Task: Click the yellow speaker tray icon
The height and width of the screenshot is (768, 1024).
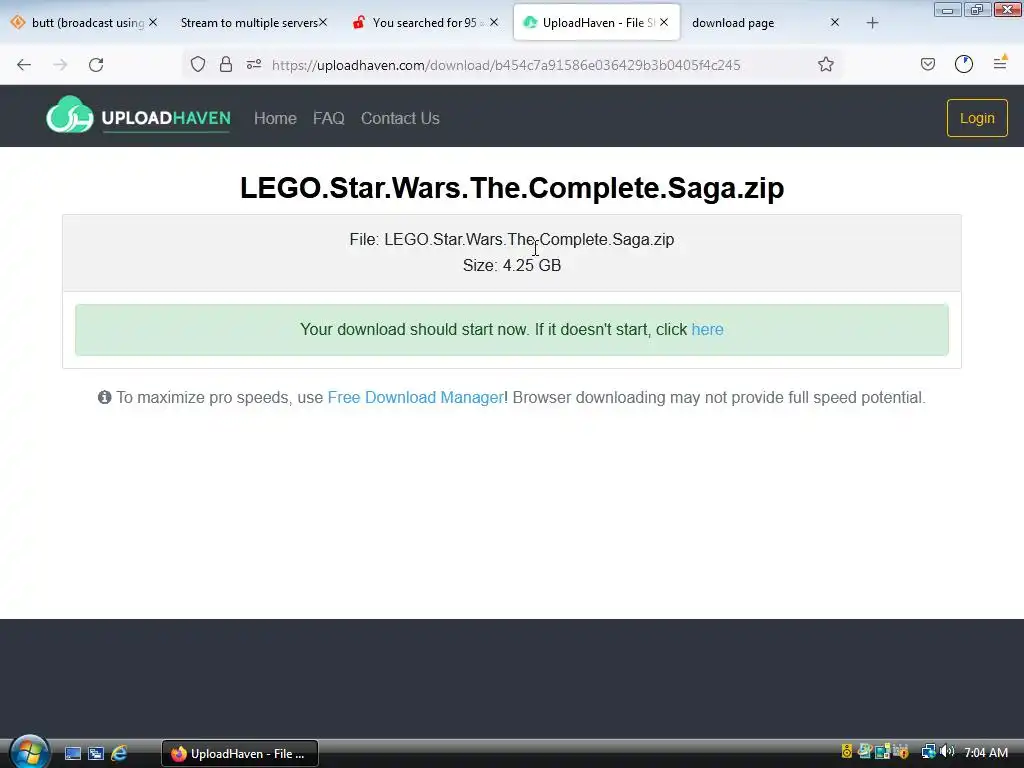Action: pos(847,752)
